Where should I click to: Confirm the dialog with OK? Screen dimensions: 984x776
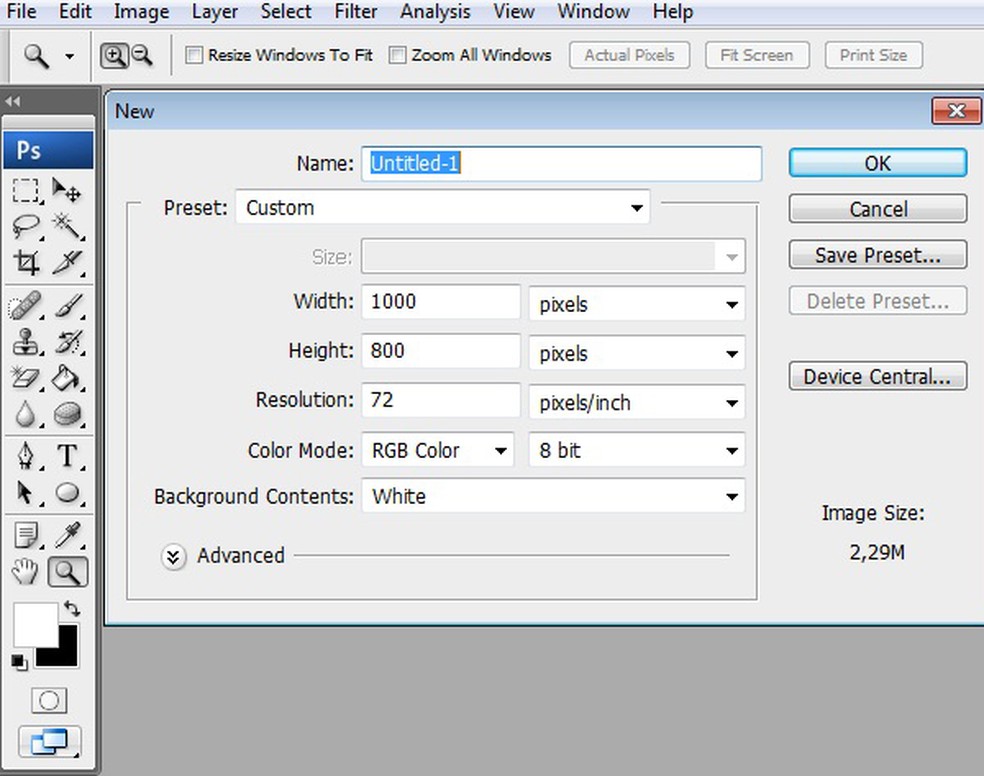click(x=877, y=163)
